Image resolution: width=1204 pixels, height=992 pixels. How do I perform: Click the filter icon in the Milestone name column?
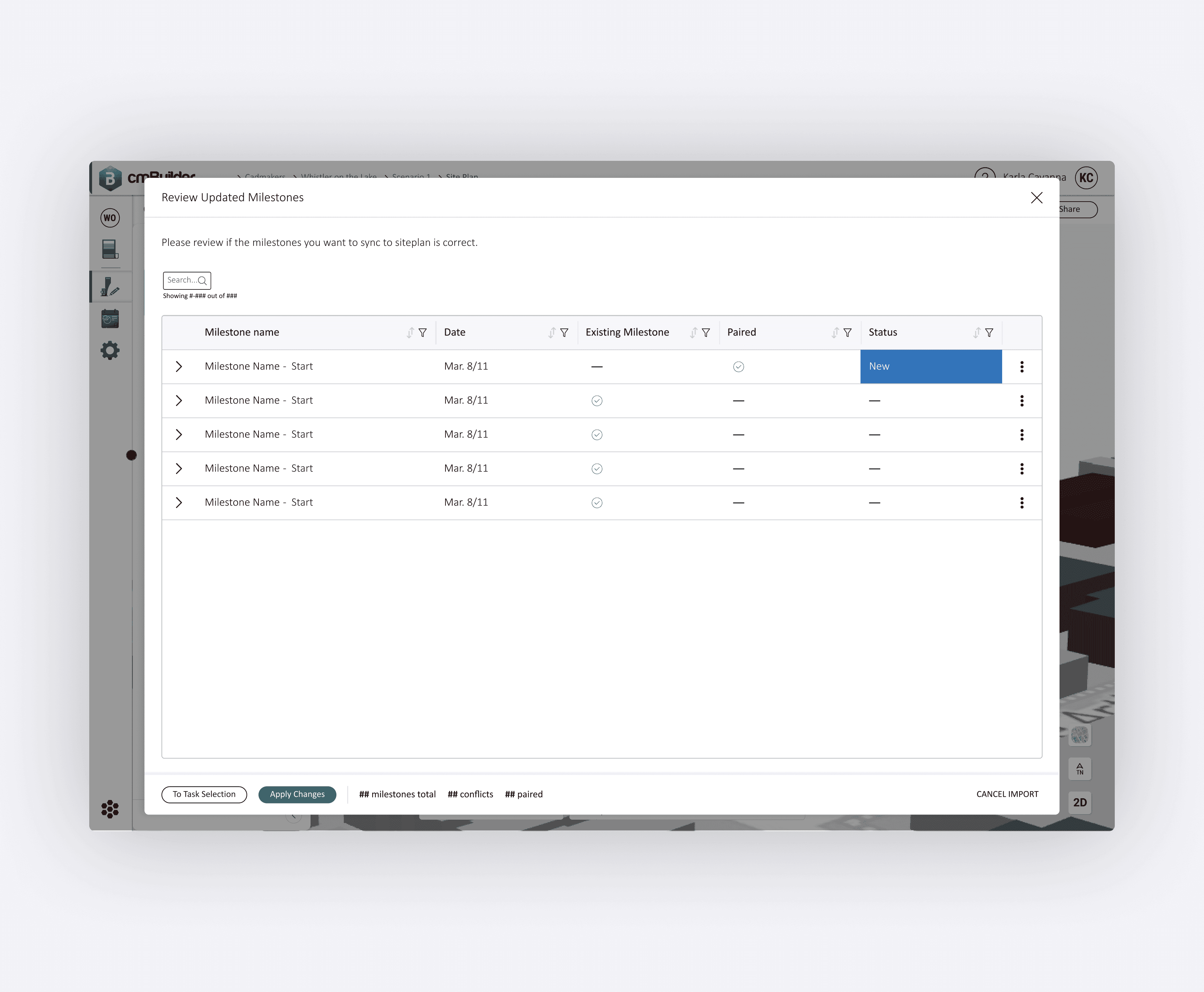click(x=423, y=333)
